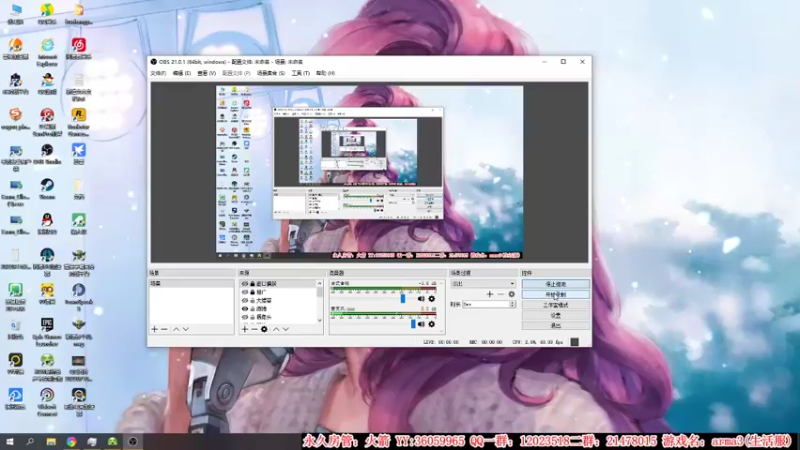Image resolution: width=800 pixels, height=450 pixels.
Task: Add a scene transition with the plus icon
Action: (x=490, y=294)
